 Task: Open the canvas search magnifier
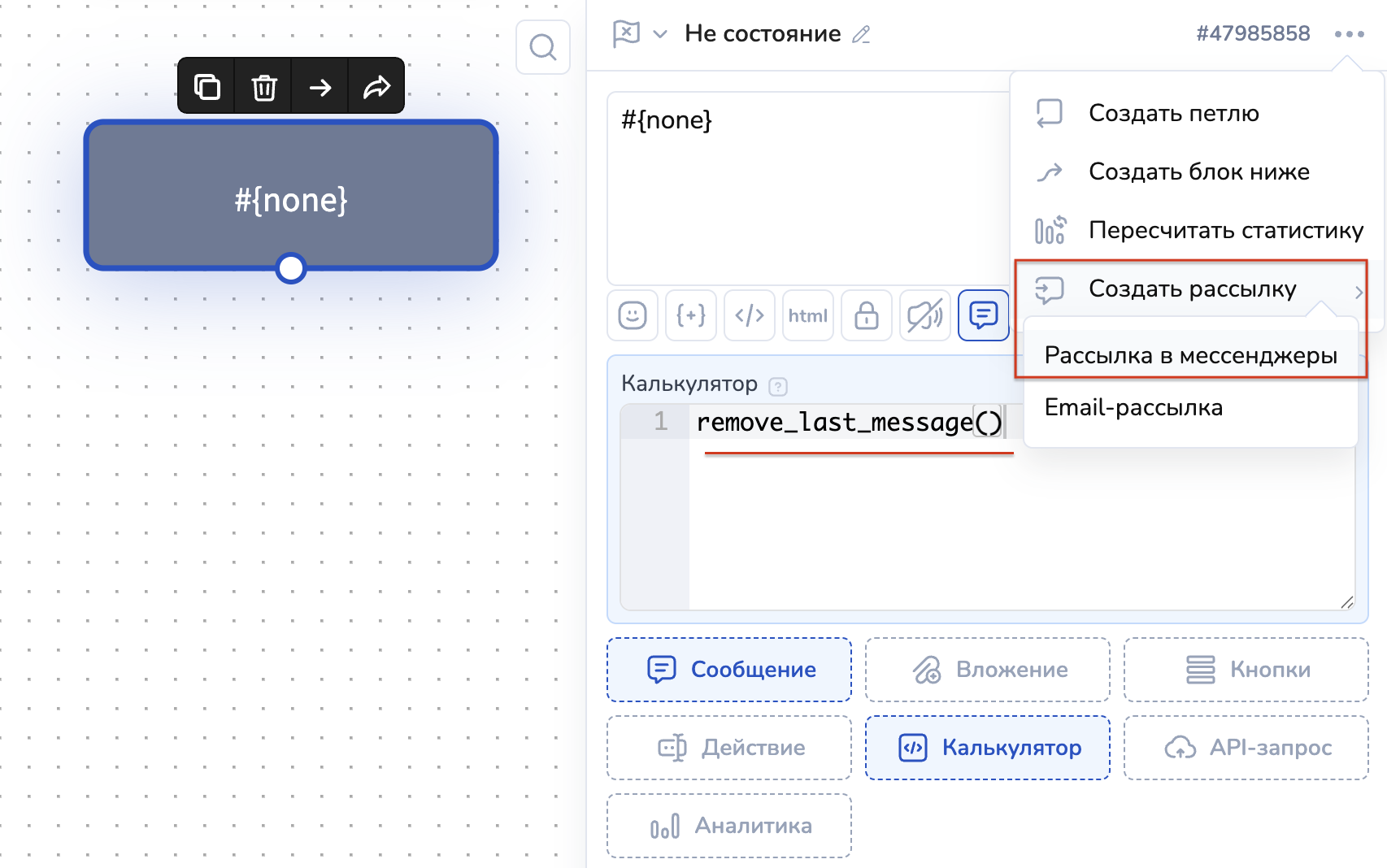click(542, 47)
